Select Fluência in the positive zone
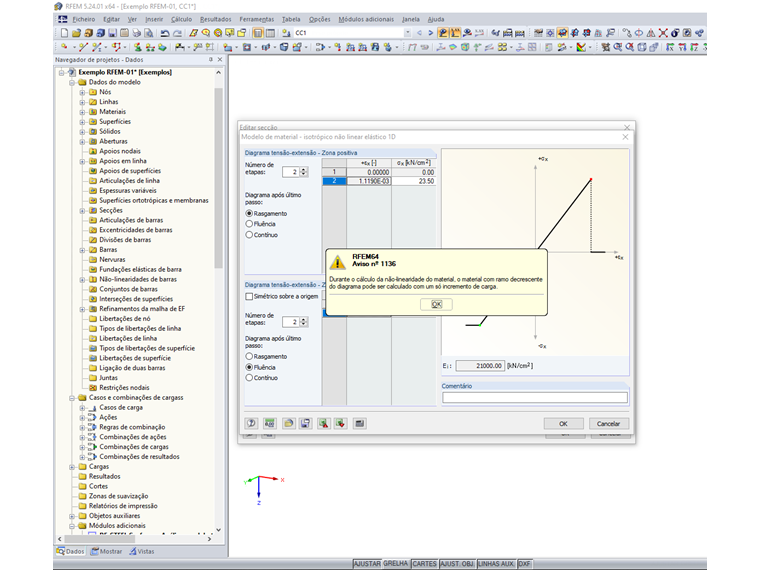This screenshot has height=570, width=760. point(249,224)
